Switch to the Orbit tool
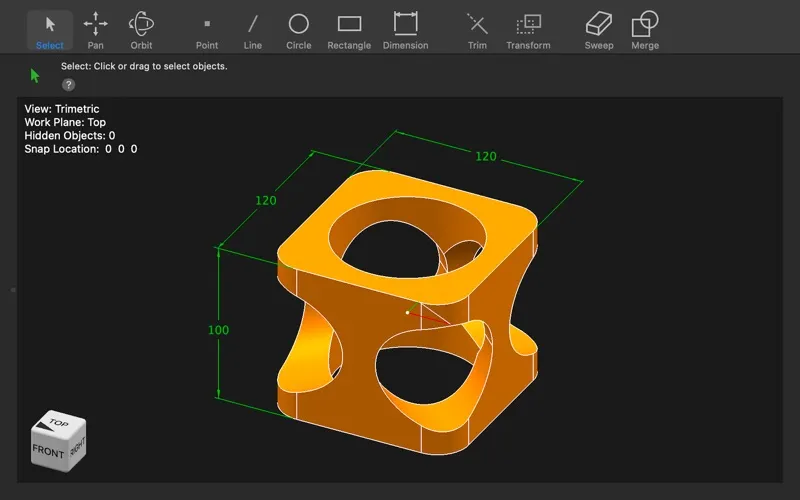Image resolution: width=800 pixels, height=500 pixels. (141, 31)
